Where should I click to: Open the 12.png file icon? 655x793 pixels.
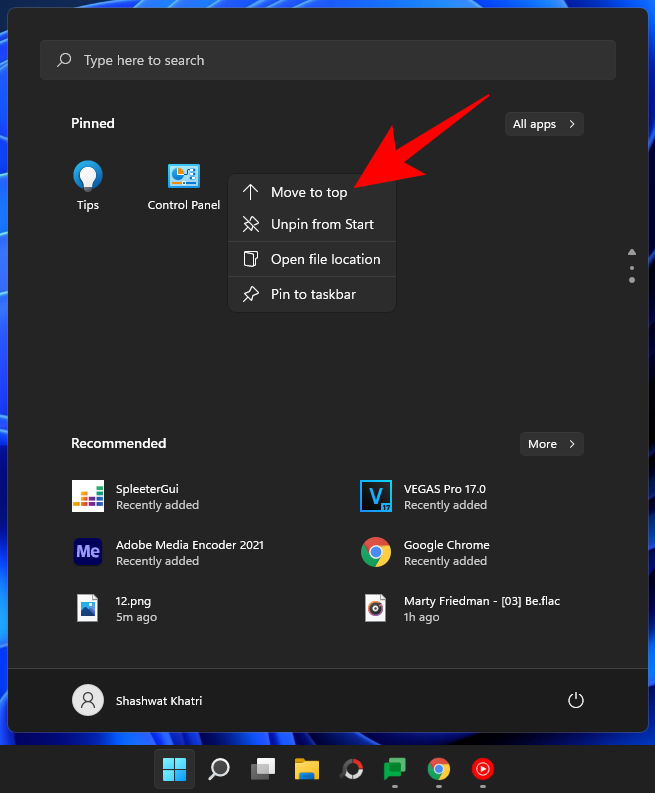point(88,608)
